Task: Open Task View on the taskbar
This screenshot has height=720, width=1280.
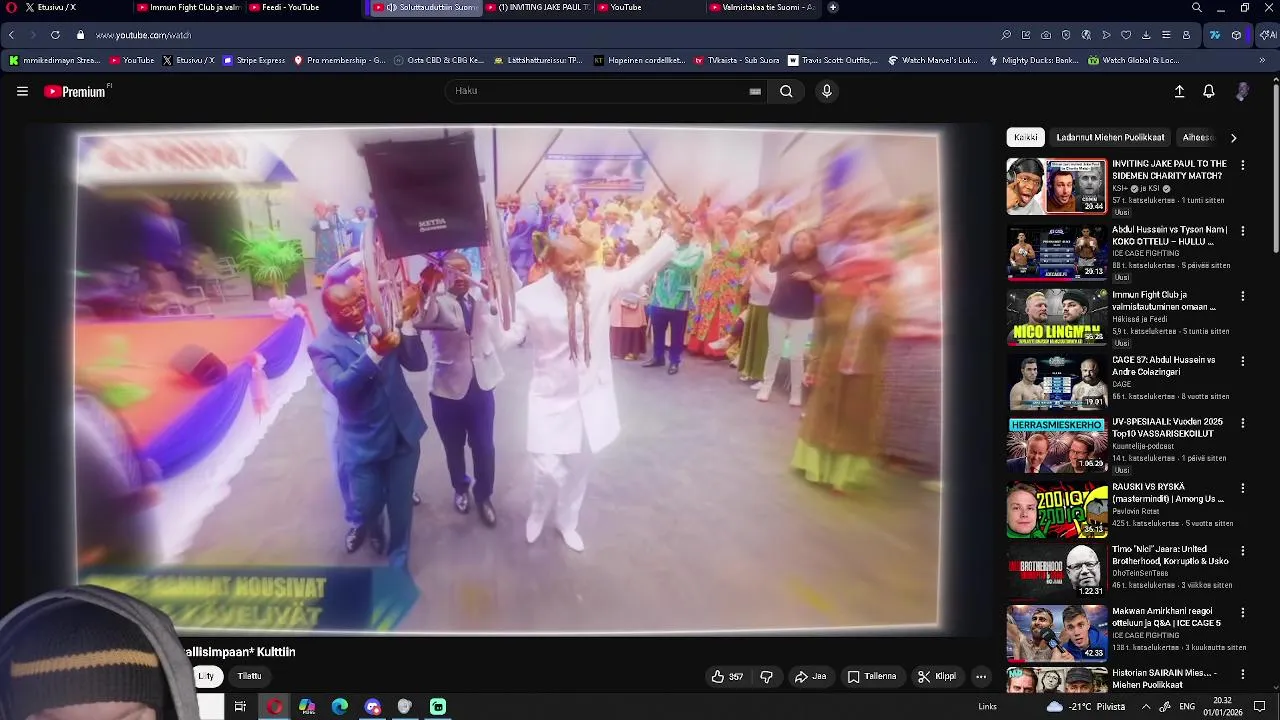Action: (240, 707)
